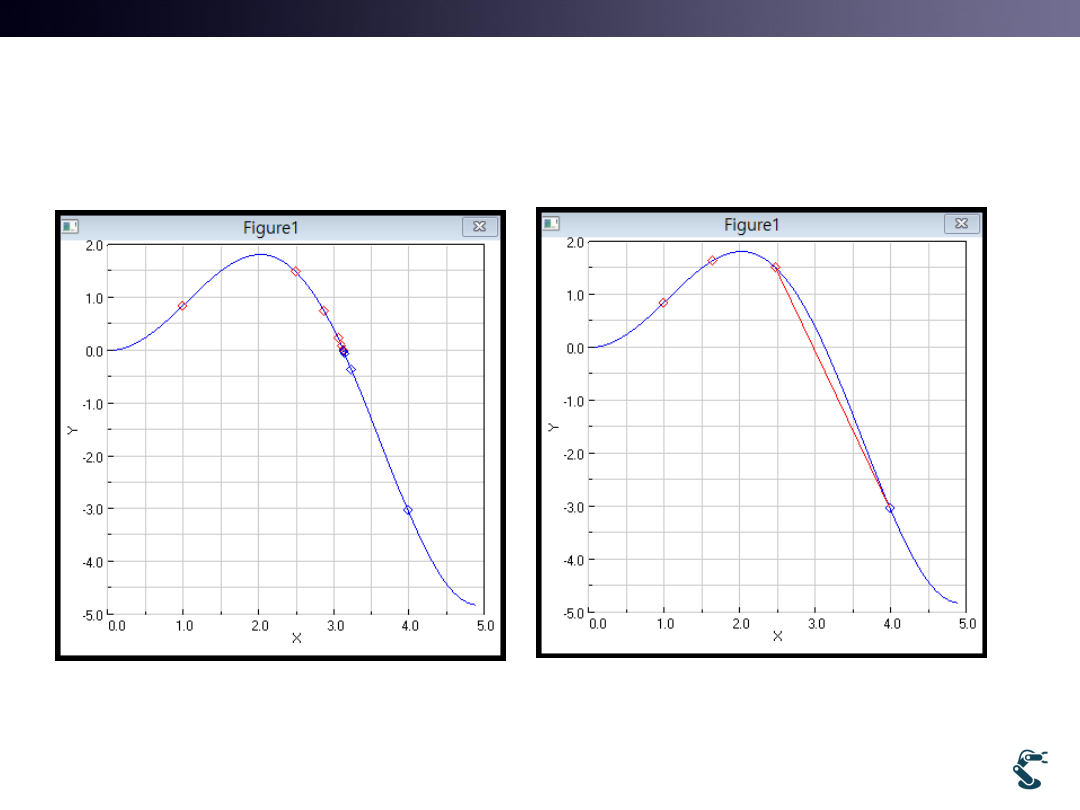Select red diamond near curve peak in right plot
Screen dimensions: 1080x810
(x=712, y=260)
